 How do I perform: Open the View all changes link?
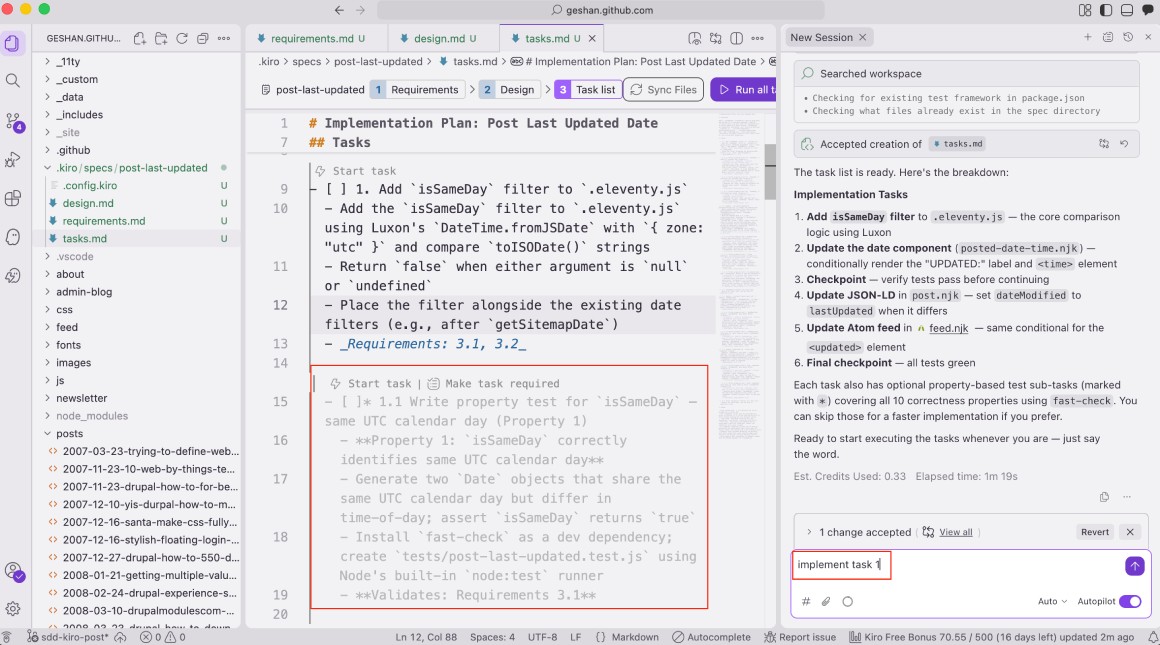tap(955, 532)
